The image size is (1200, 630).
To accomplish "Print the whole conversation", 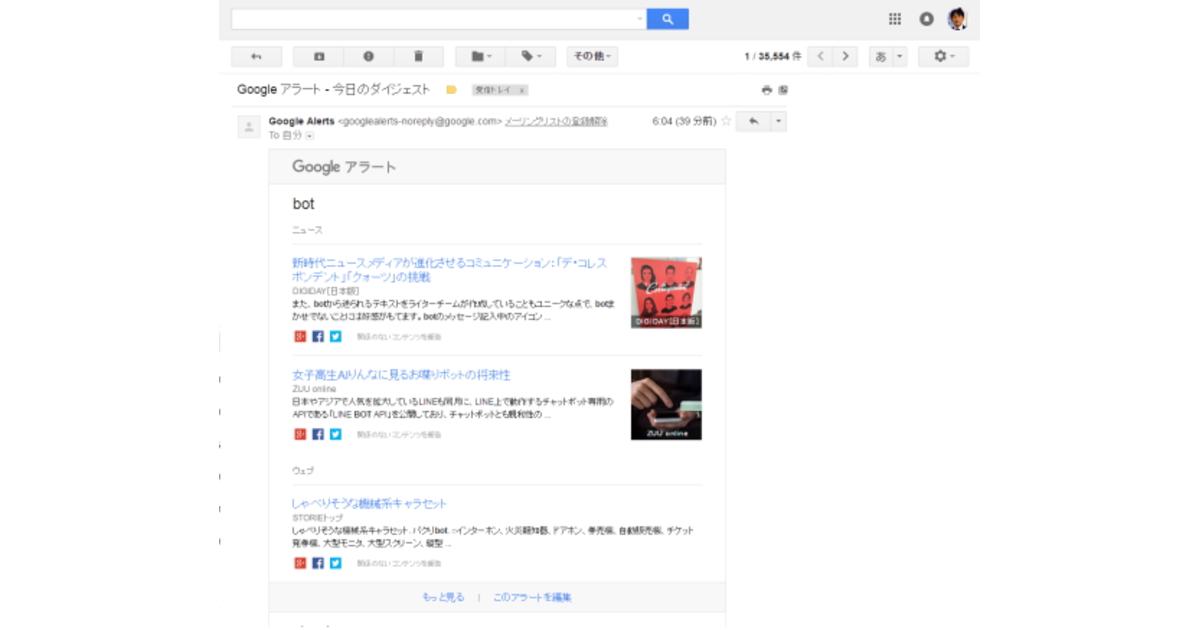I will click(767, 90).
